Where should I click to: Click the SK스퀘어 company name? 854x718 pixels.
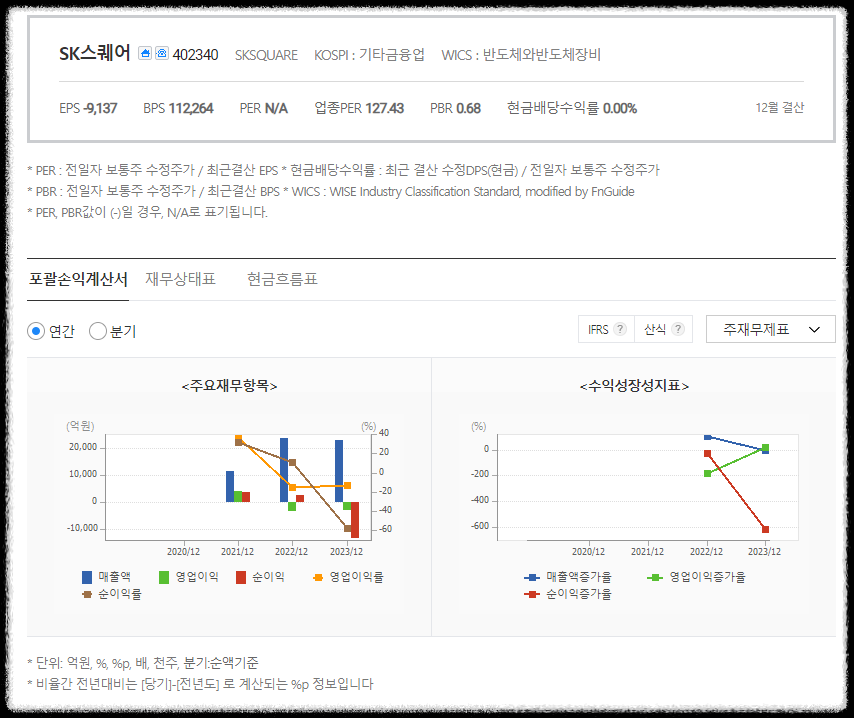[x=95, y=53]
